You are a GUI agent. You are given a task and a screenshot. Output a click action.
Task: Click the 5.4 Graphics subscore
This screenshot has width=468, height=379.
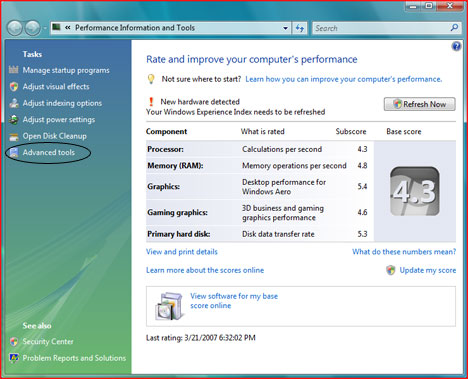click(362, 187)
